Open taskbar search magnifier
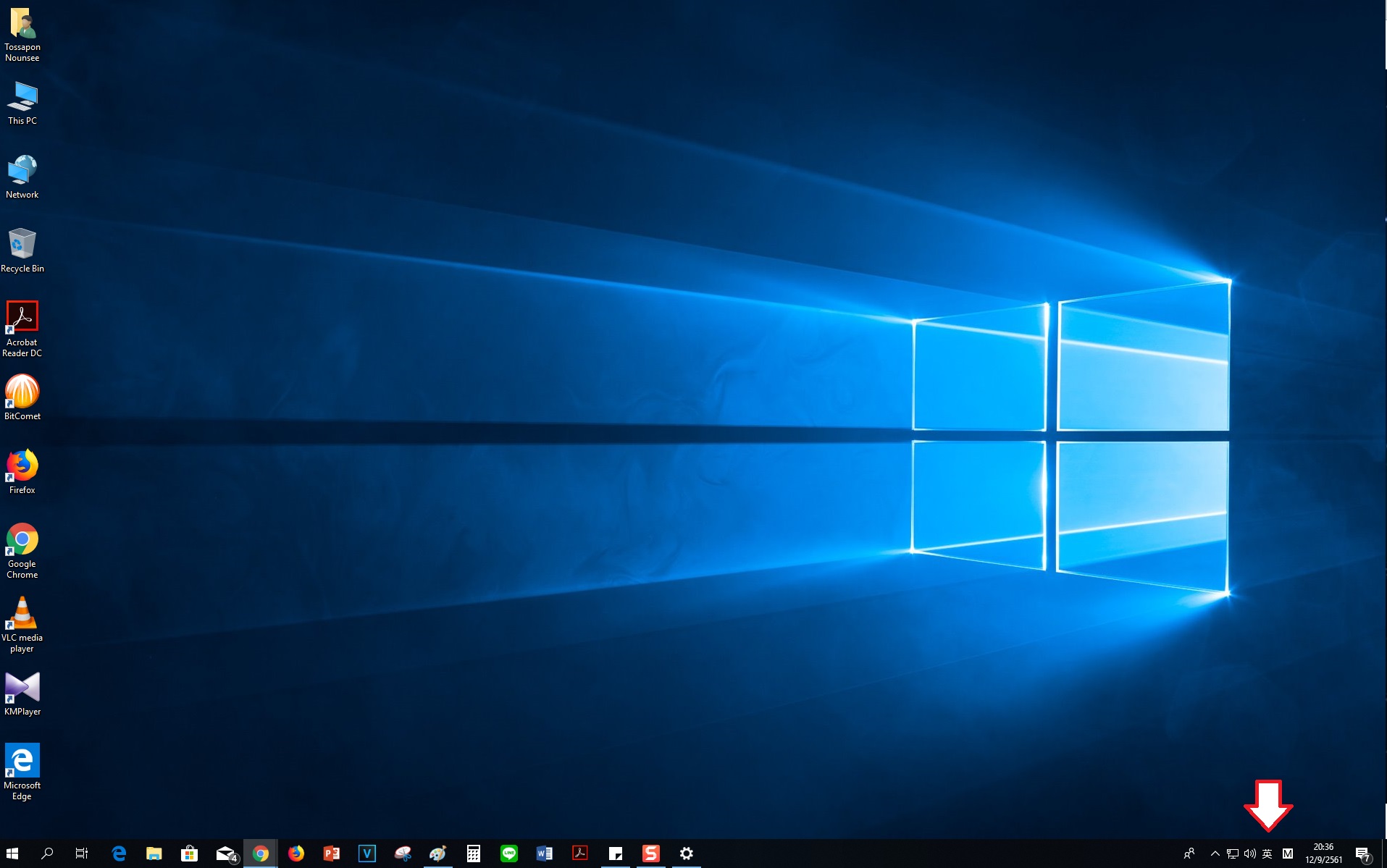 47,854
